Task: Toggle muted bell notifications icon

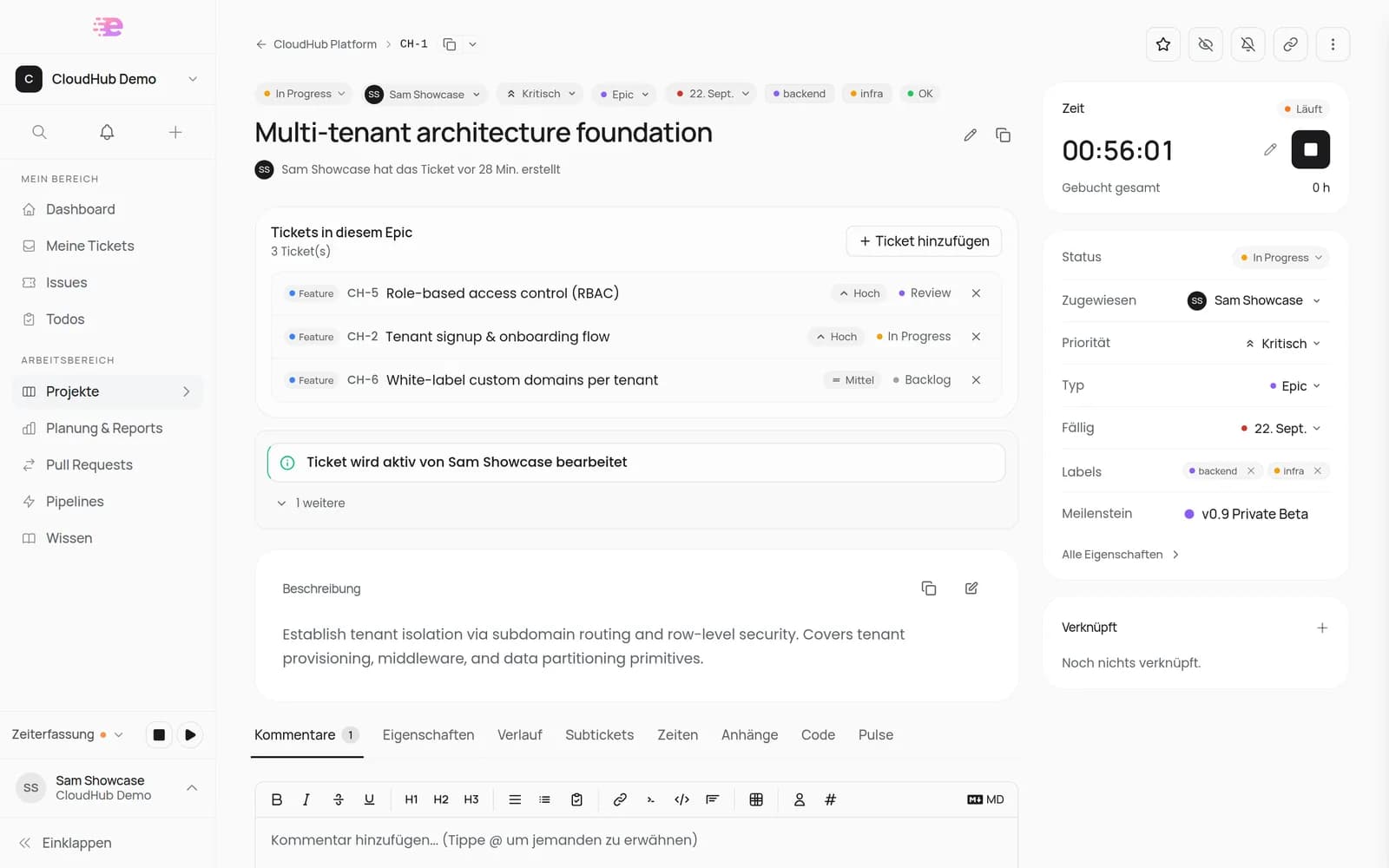Action: 1248,44
